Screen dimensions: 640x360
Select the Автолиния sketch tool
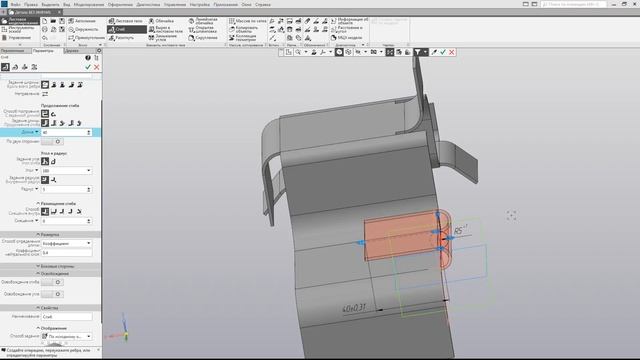[82, 21]
